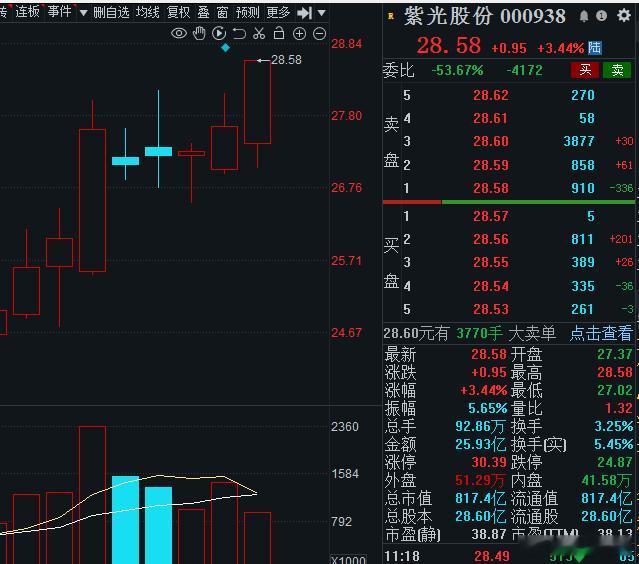Select sell level 4 price 28.61
Image resolution: width=639 pixels, height=564 pixels.
point(491,119)
